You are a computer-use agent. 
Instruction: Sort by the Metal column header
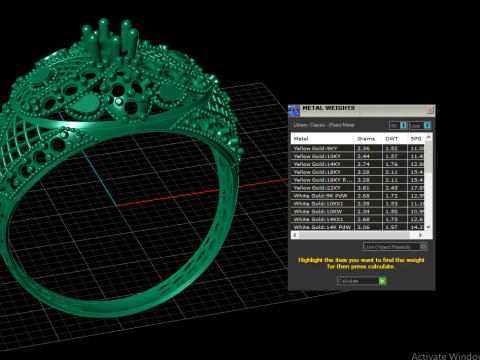pos(322,139)
